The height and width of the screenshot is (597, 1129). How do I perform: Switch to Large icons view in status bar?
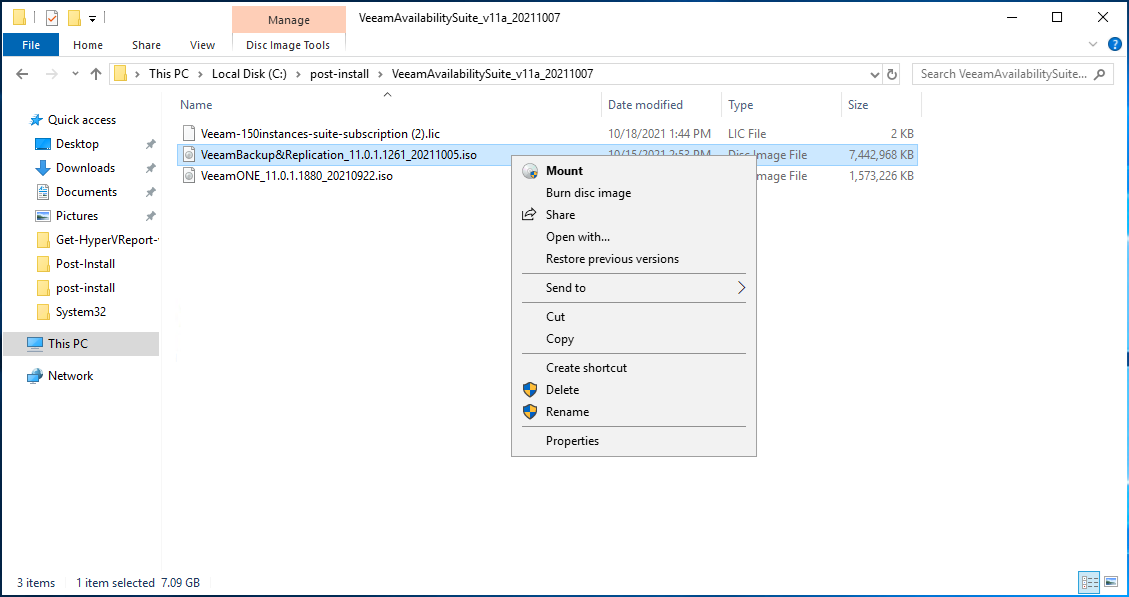pyautogui.click(x=1111, y=582)
